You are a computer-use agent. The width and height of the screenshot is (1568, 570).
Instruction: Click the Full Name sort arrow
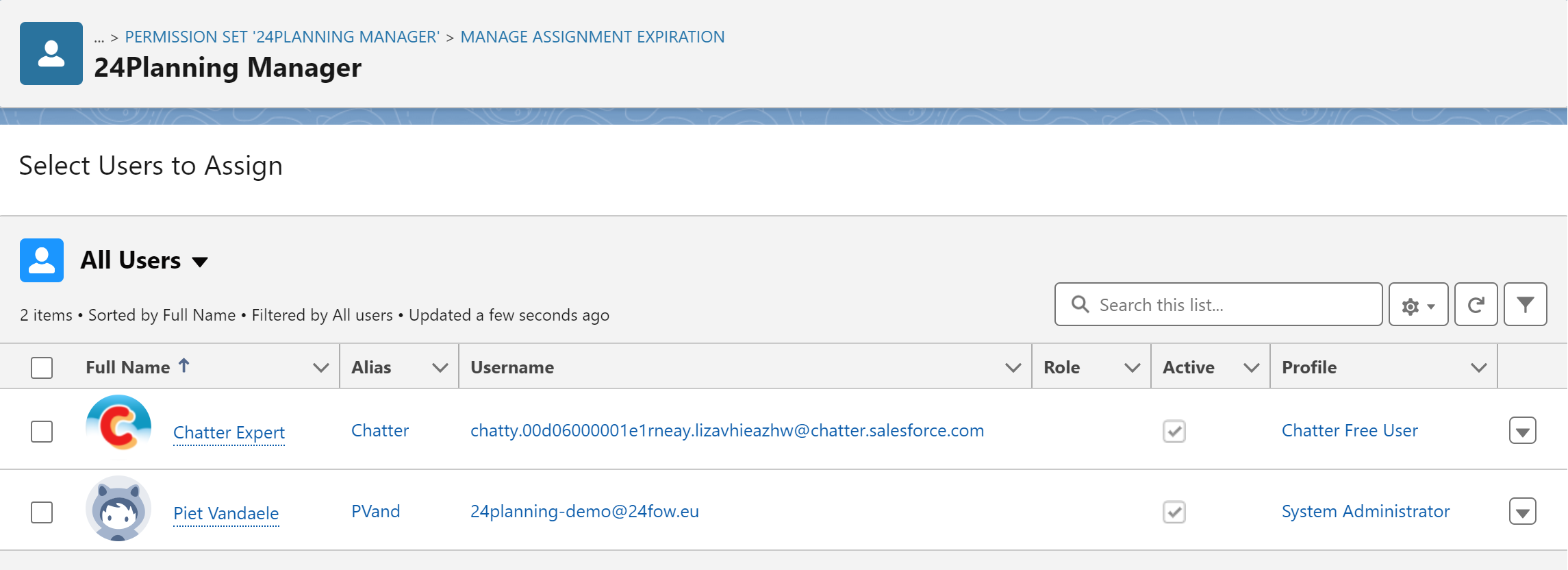click(184, 366)
